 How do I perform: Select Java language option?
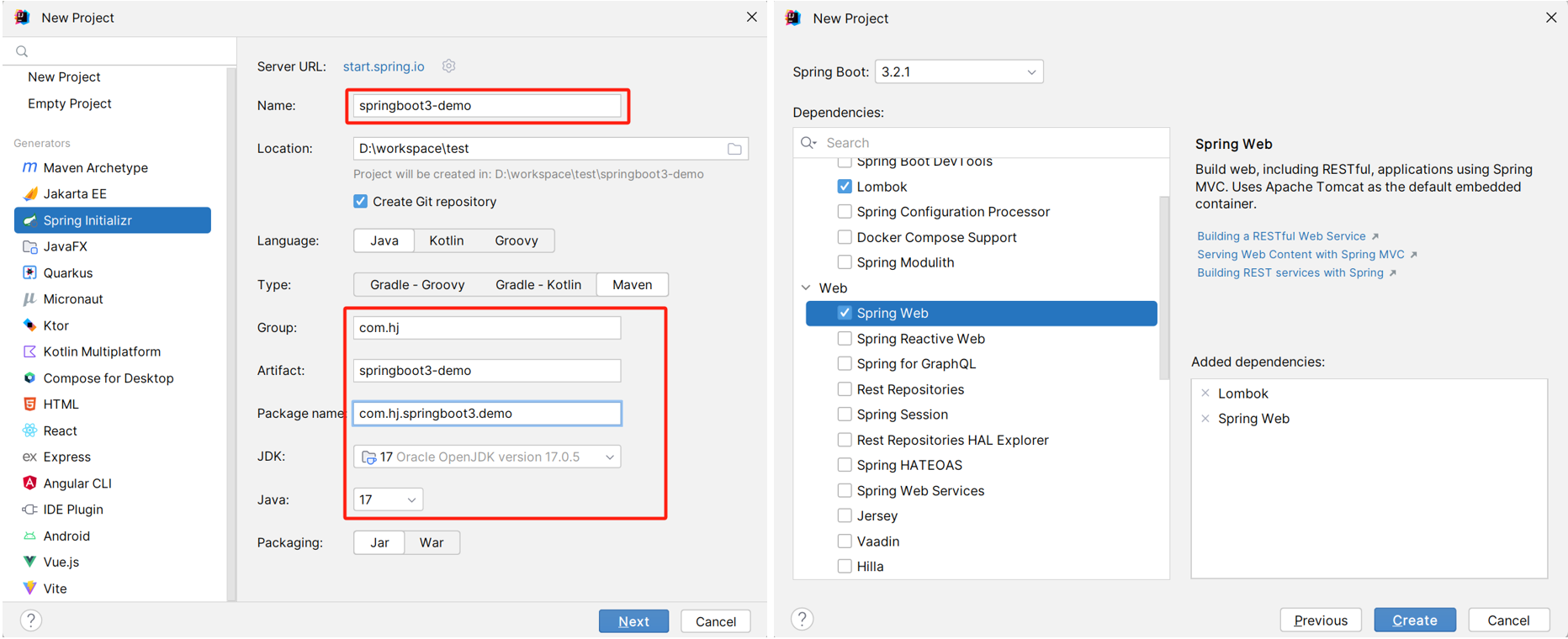pos(384,240)
